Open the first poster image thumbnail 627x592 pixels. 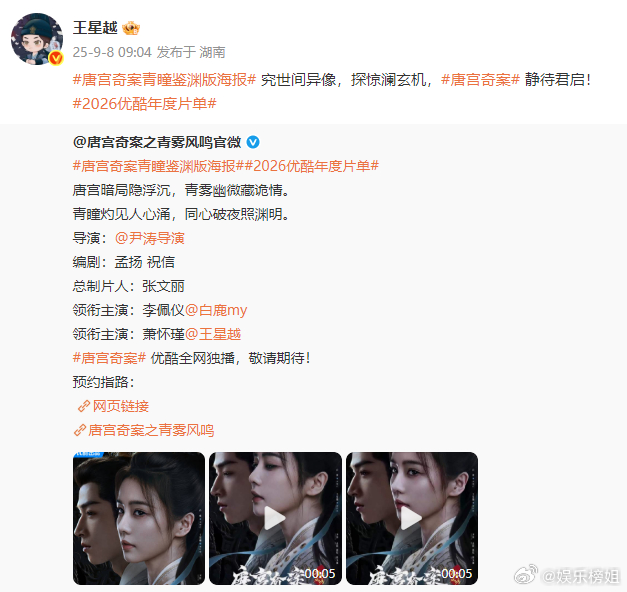[139, 518]
